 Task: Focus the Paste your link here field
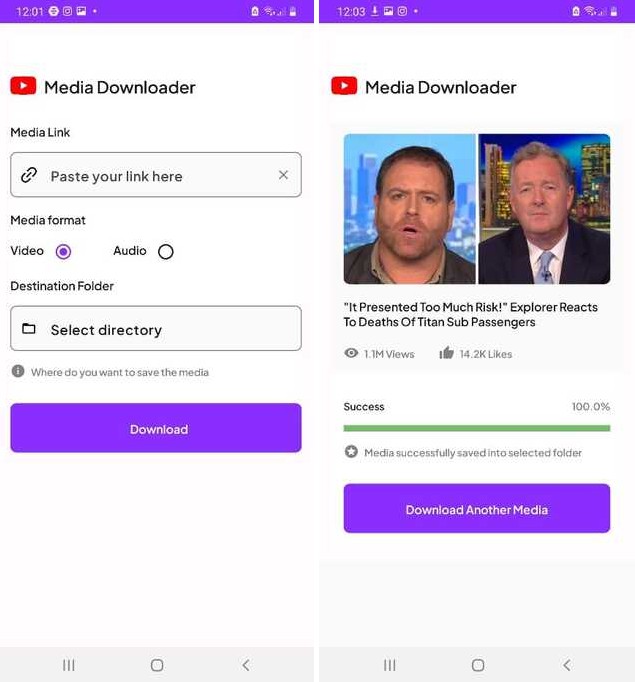click(156, 175)
